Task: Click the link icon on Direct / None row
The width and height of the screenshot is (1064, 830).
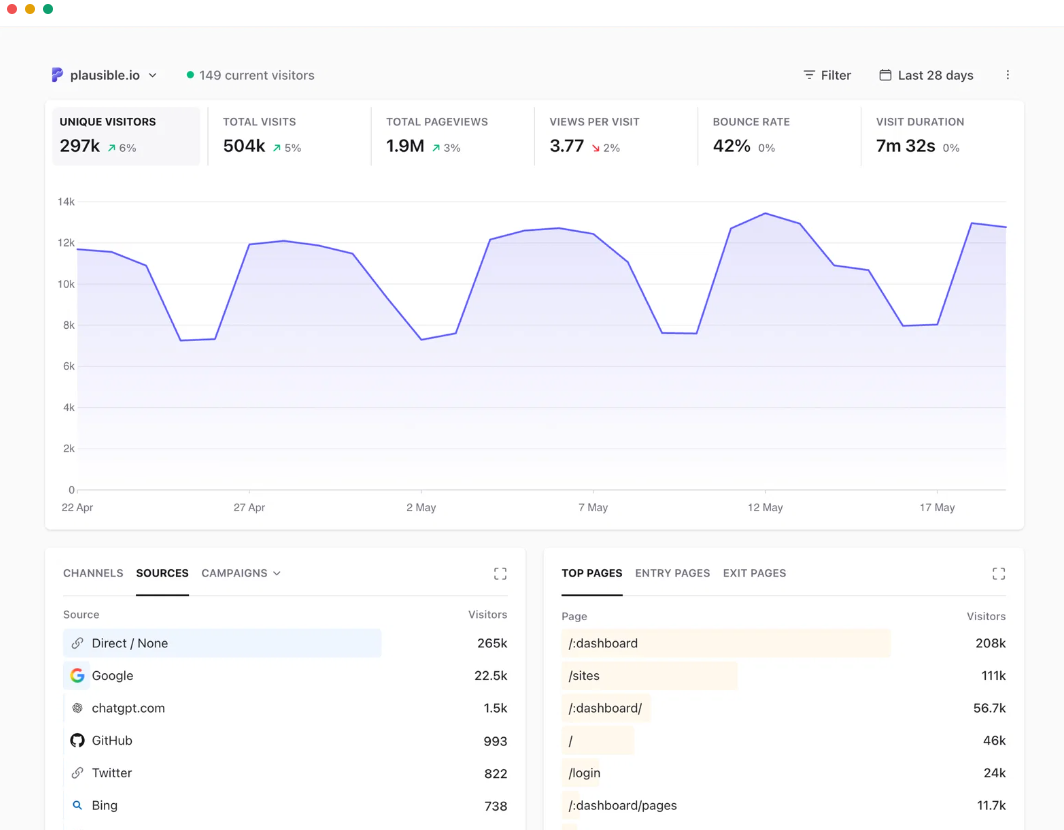Action: click(77, 643)
